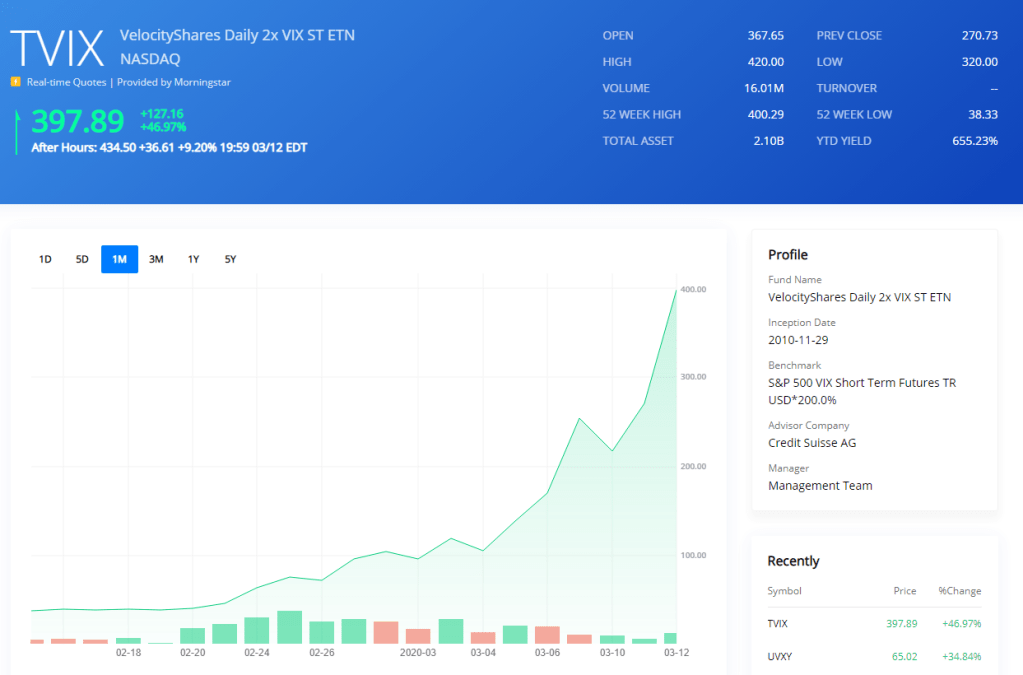The image size is (1023, 675).
Task: Click the Credit Suisse AG advisor name
Action: (812, 442)
